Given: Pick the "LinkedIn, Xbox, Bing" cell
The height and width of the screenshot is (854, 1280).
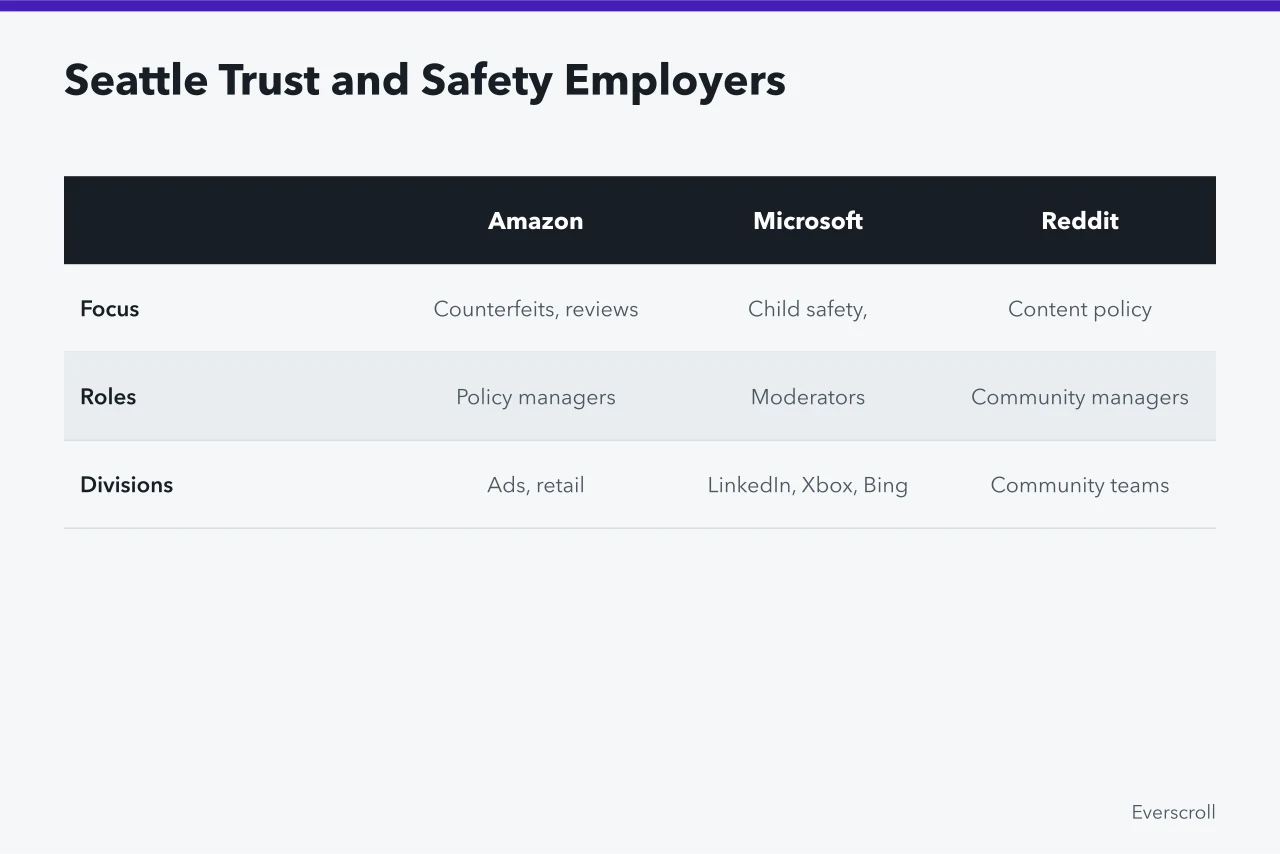Looking at the screenshot, I should [808, 485].
